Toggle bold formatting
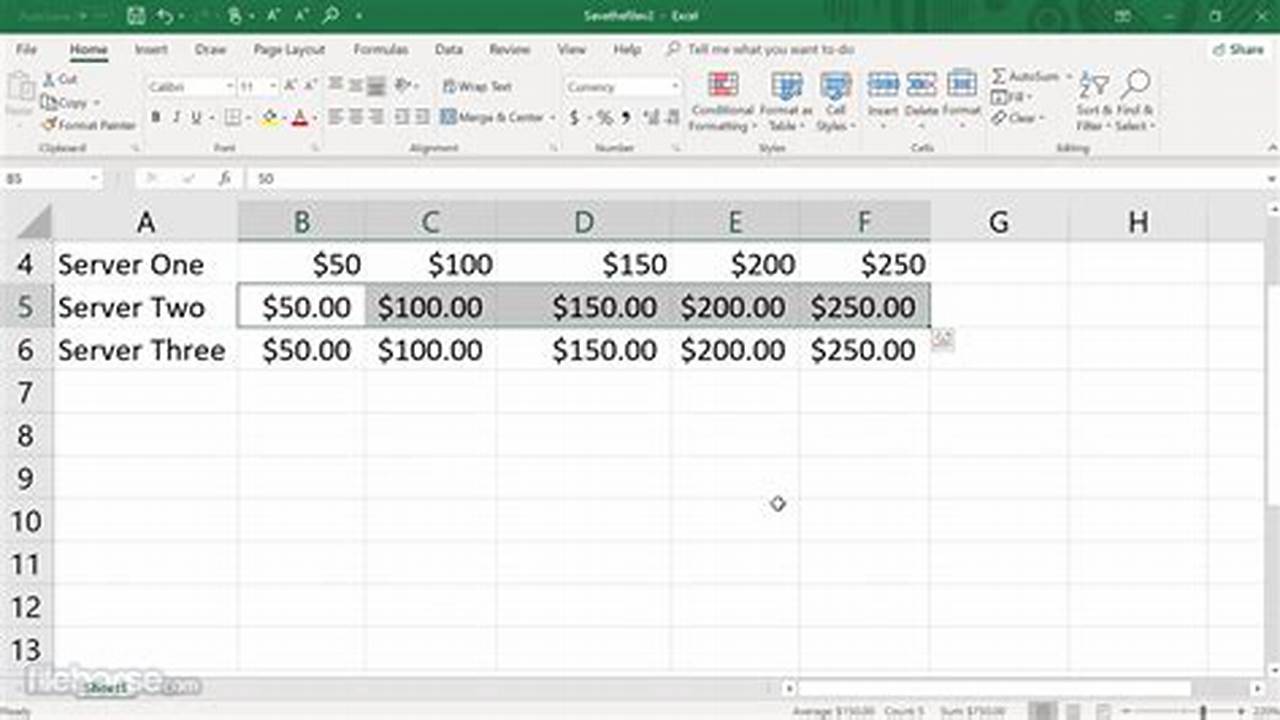 tap(156, 116)
